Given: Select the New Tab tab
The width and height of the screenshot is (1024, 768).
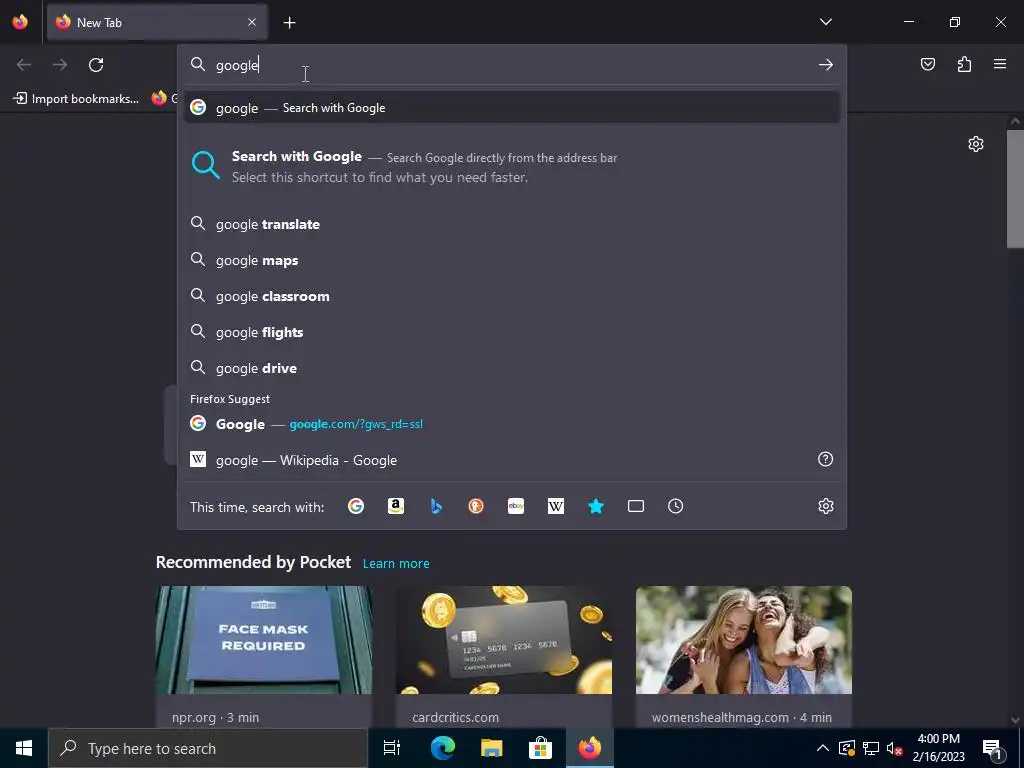Looking at the screenshot, I should tap(157, 22).
